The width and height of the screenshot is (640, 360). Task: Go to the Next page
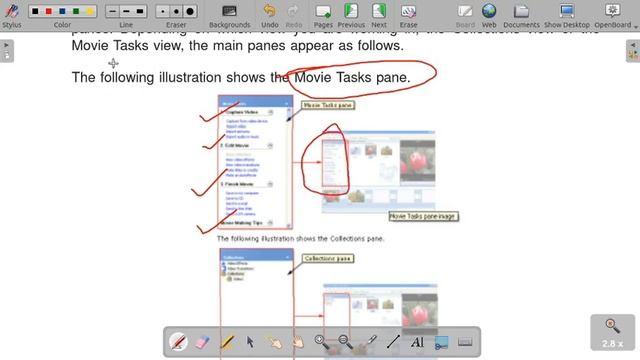click(x=379, y=16)
